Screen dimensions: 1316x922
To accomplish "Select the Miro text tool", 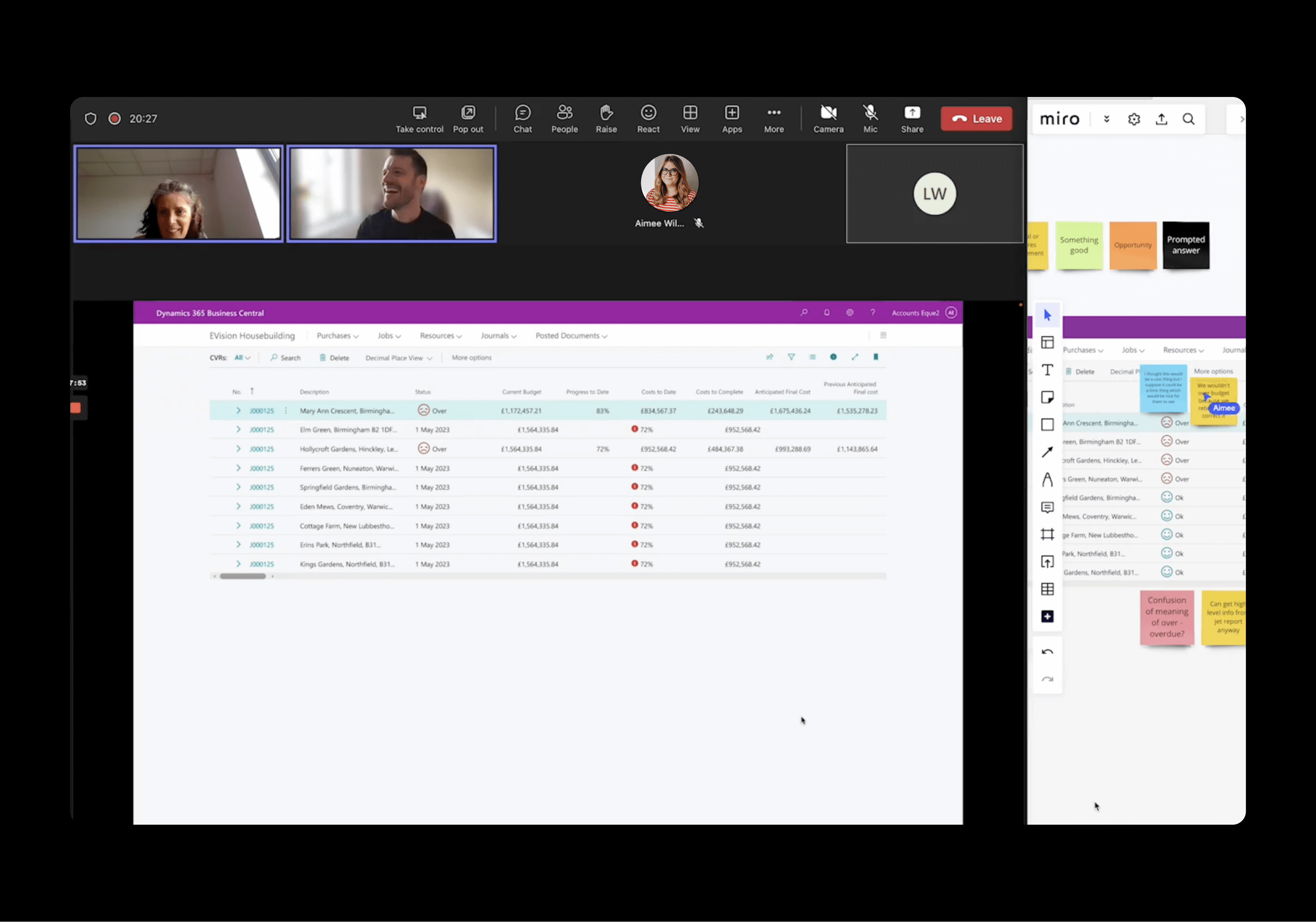I will (x=1047, y=370).
